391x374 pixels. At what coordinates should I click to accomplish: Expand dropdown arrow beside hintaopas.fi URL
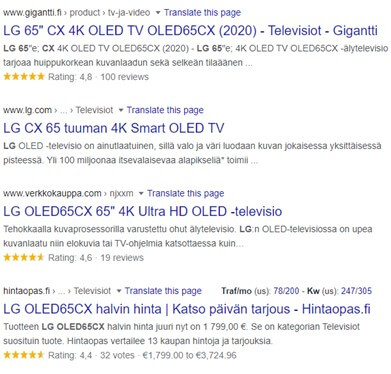[119, 291]
